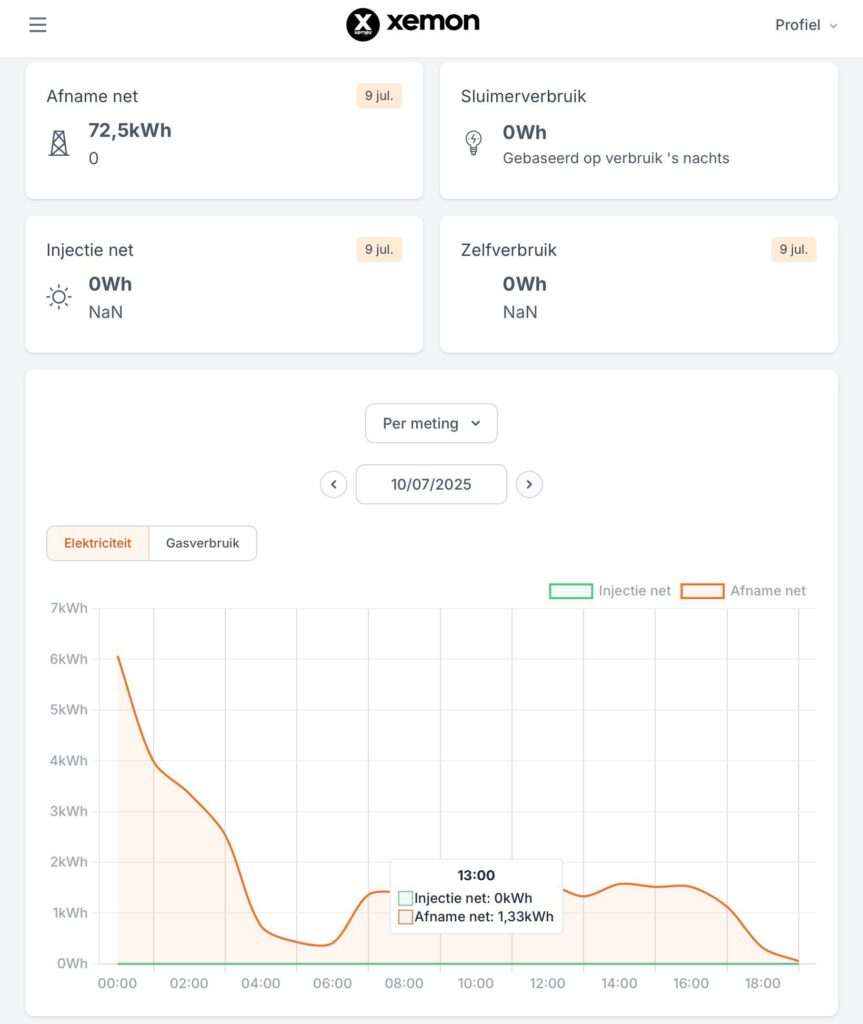
Task: Toggle Injectie net legend series
Action: click(610, 591)
